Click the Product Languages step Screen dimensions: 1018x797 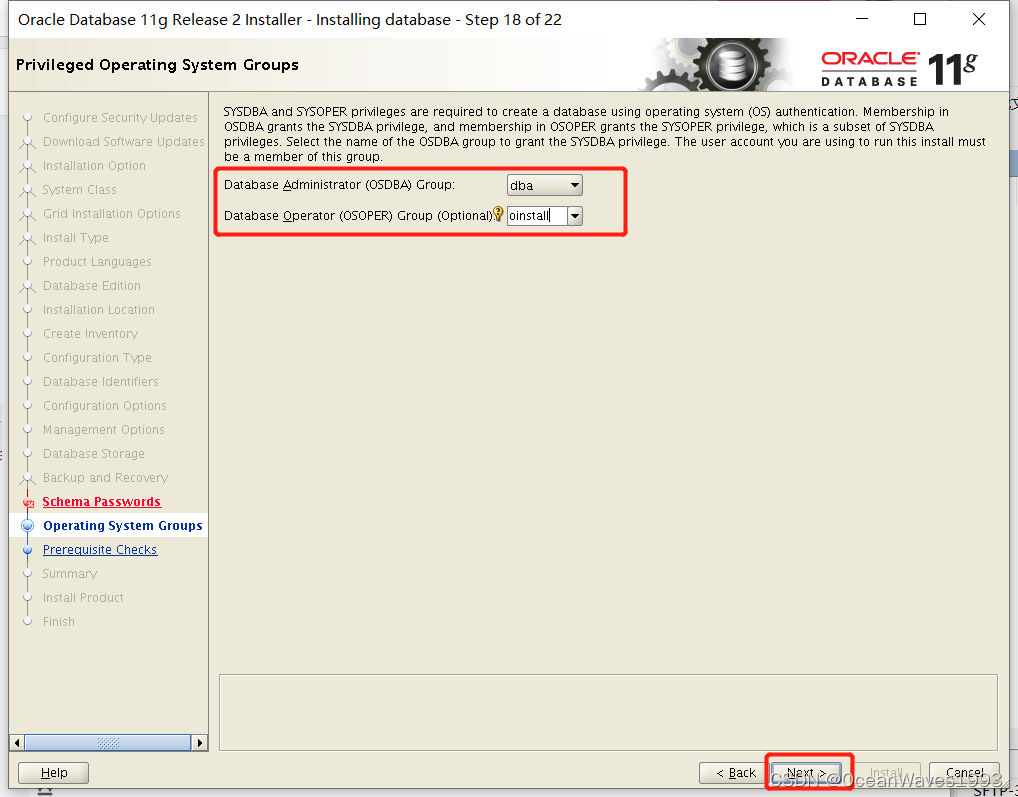97,262
